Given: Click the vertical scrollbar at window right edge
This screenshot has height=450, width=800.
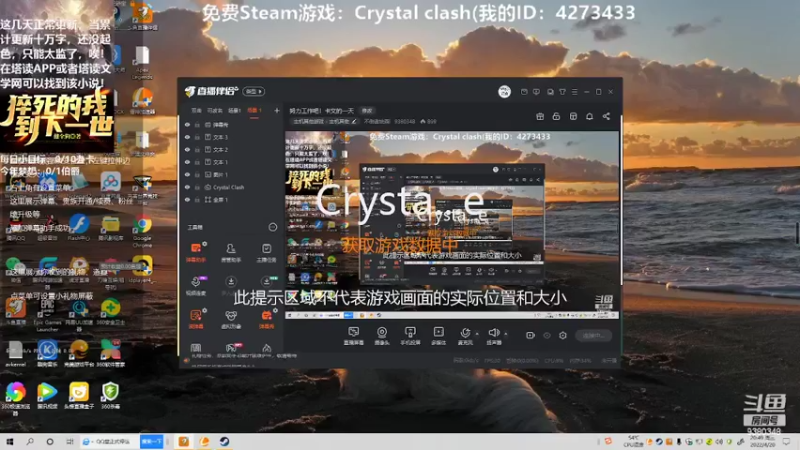Looking at the screenshot, I should 621,200.
